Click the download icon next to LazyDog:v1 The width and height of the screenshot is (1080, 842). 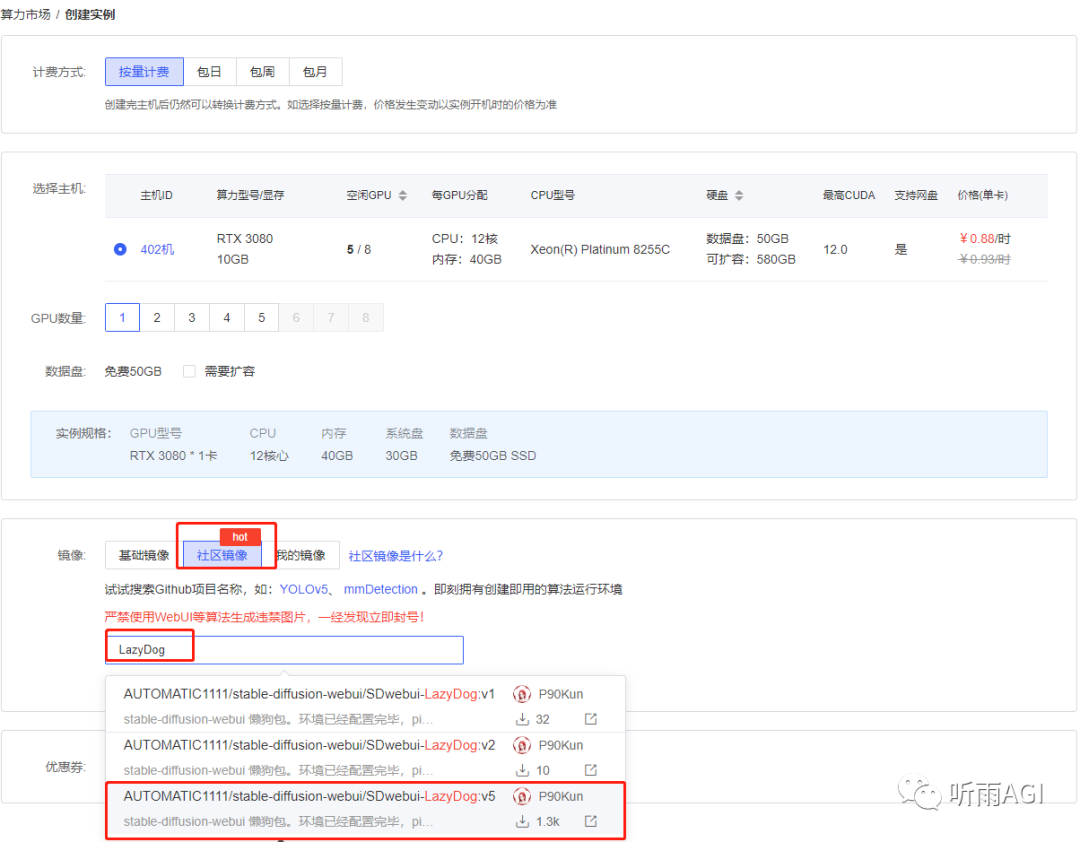[x=523, y=718]
